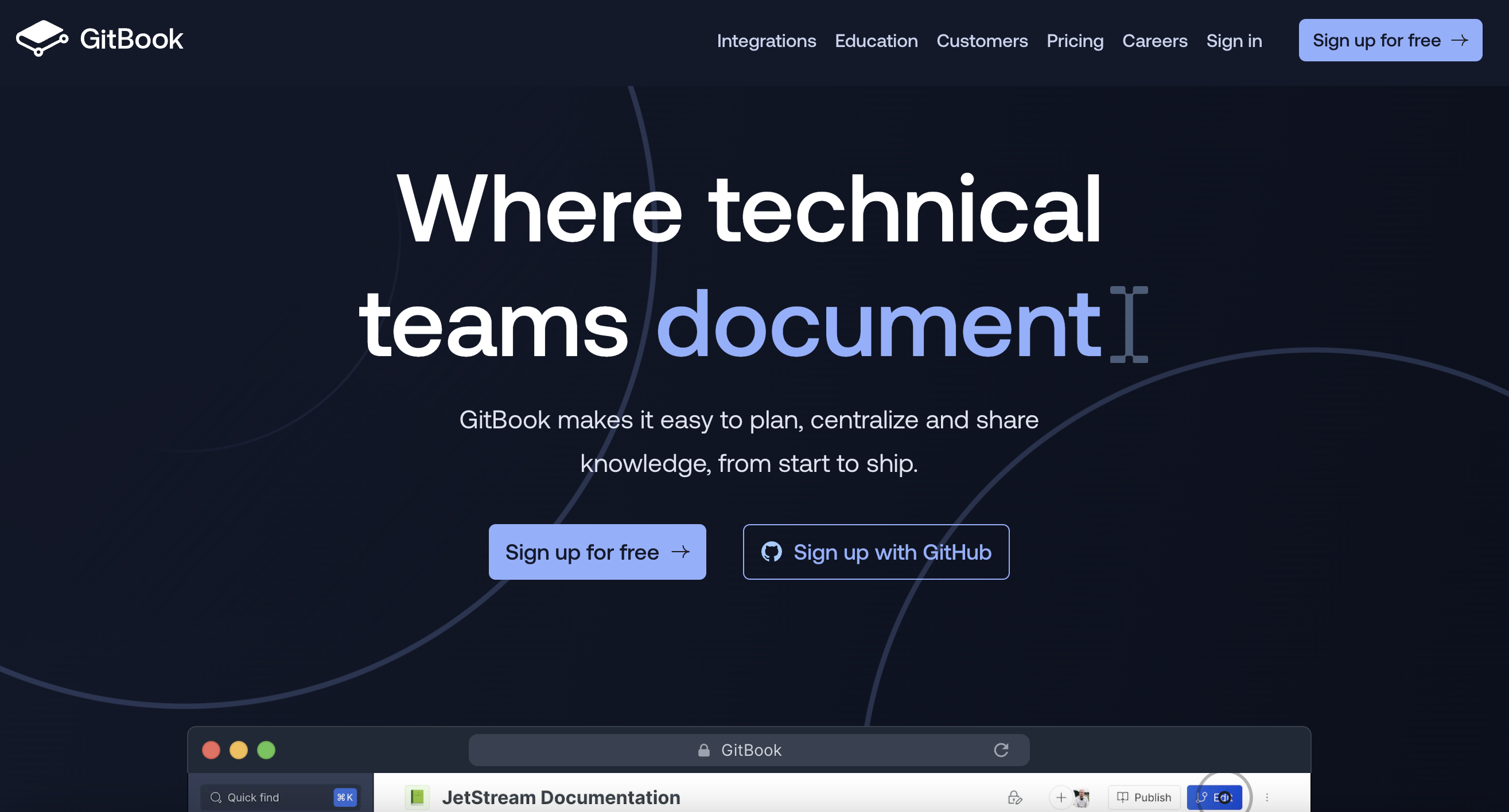
Task: Click the GitBook logo icon
Action: tap(42, 38)
